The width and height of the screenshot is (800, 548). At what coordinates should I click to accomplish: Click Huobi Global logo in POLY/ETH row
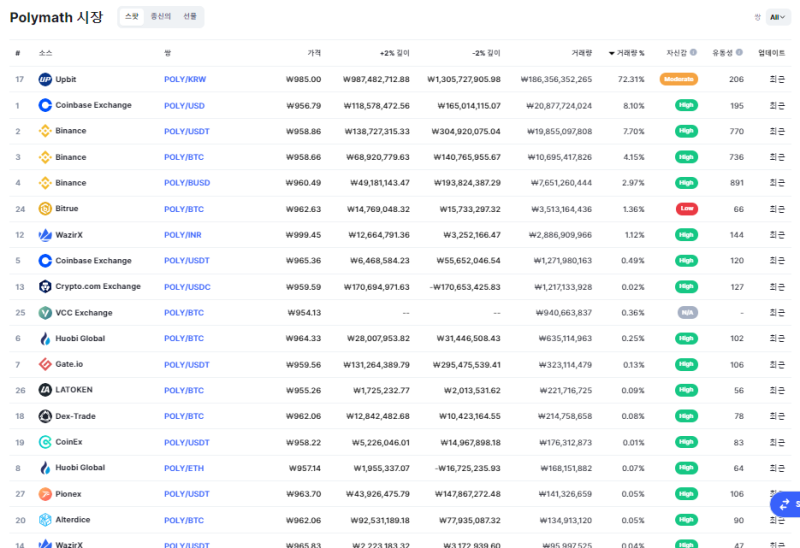[45, 468]
